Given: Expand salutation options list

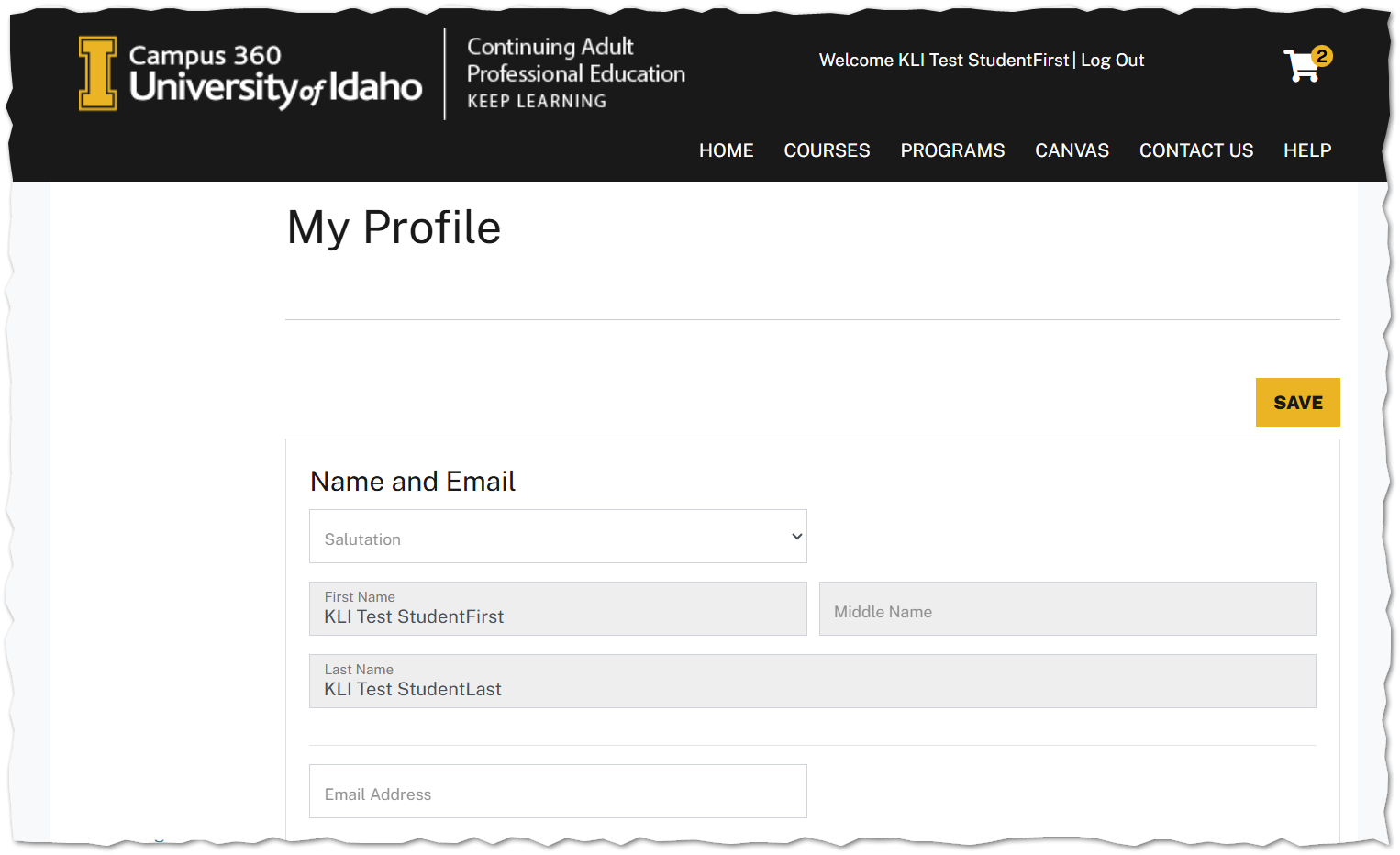Looking at the screenshot, I should coord(558,536).
